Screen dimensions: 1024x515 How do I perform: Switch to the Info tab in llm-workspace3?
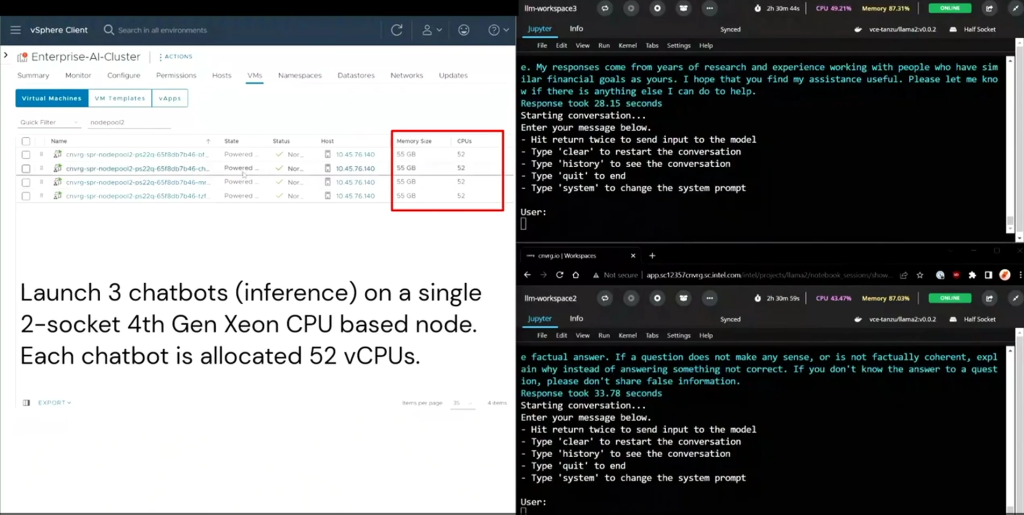(576, 29)
